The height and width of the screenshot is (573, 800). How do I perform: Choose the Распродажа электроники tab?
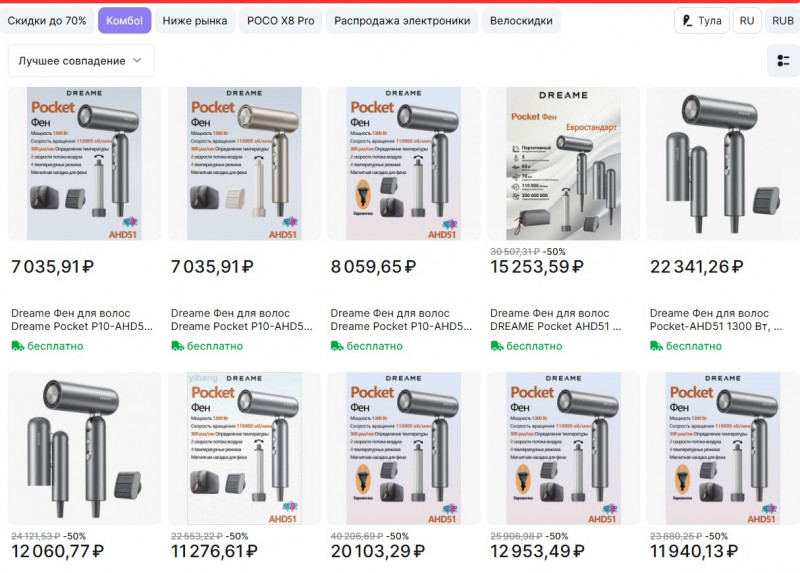(402, 21)
